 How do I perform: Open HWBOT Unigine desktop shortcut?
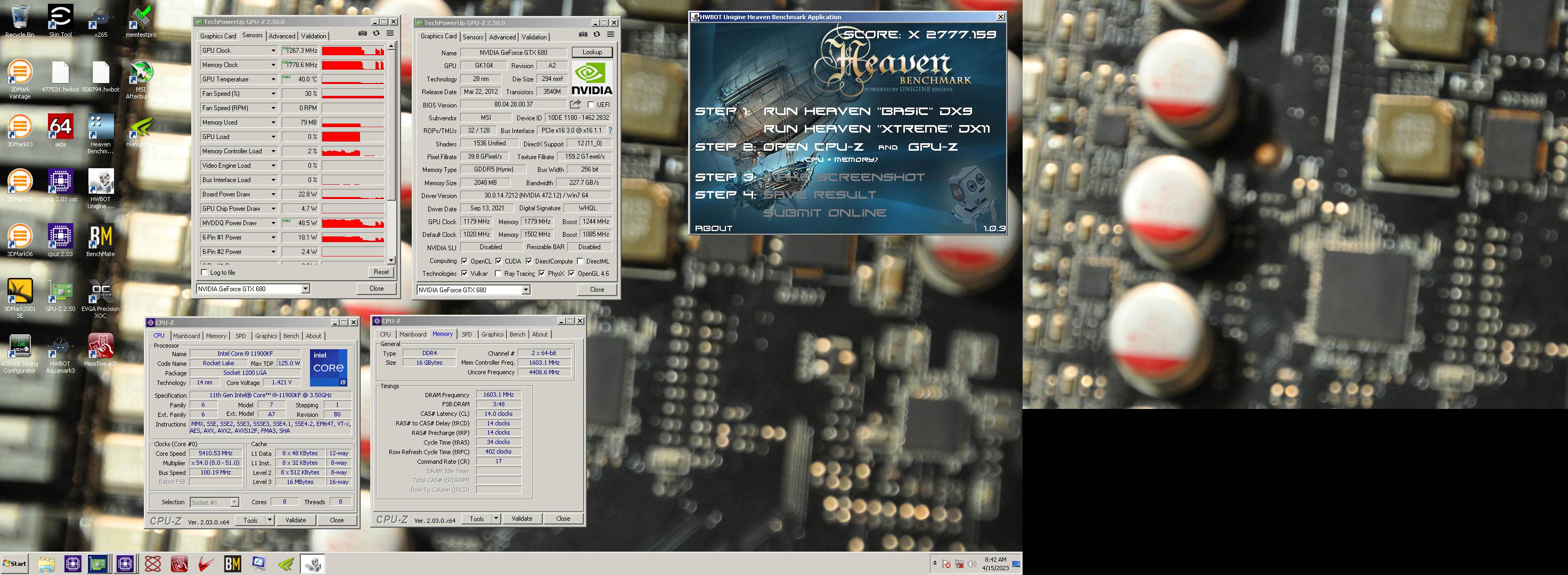101,188
